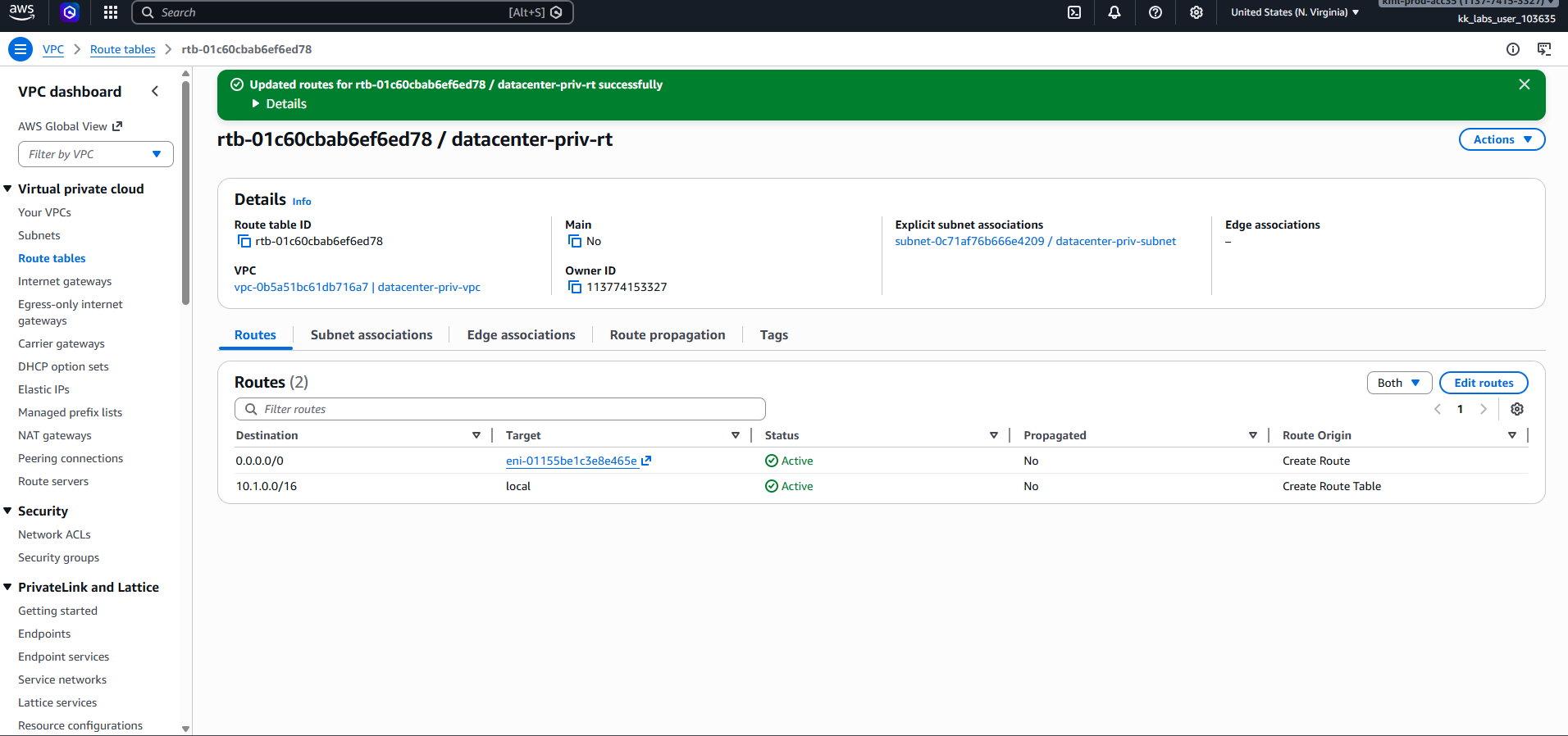
Task: Open the help question mark menu
Action: [1155, 12]
